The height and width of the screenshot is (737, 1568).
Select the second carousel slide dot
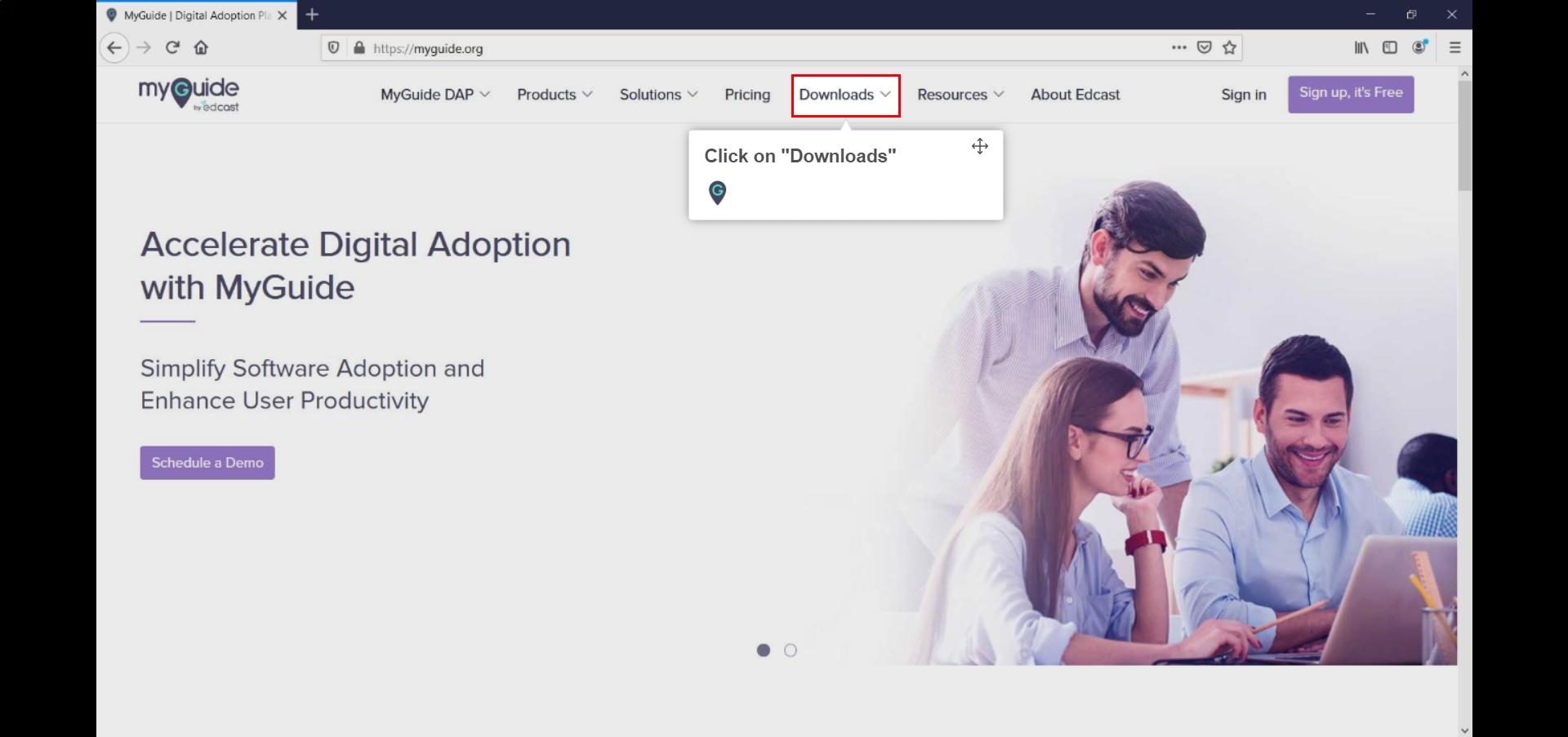pos(791,650)
